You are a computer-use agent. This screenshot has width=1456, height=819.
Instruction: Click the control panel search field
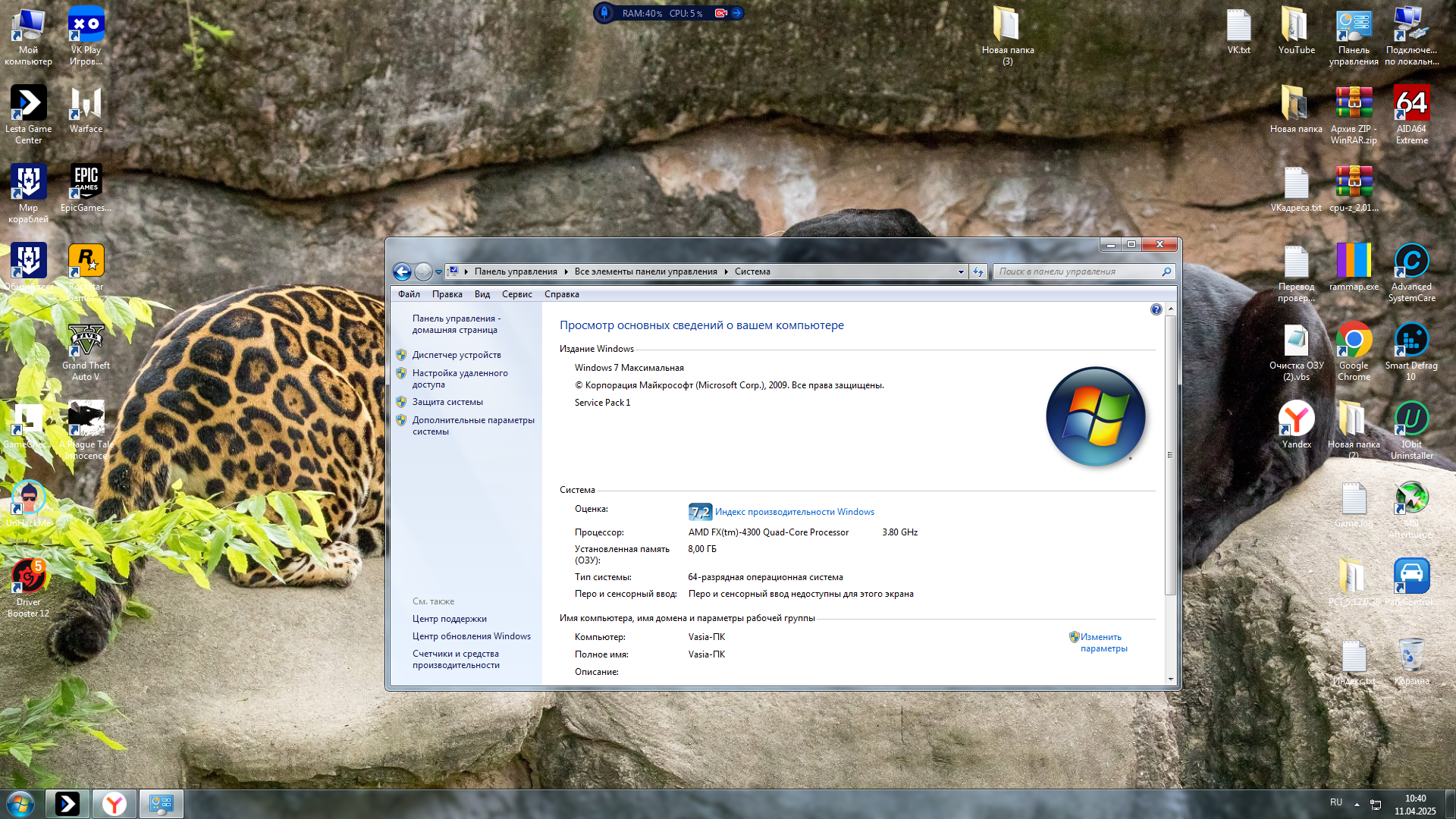(1077, 271)
